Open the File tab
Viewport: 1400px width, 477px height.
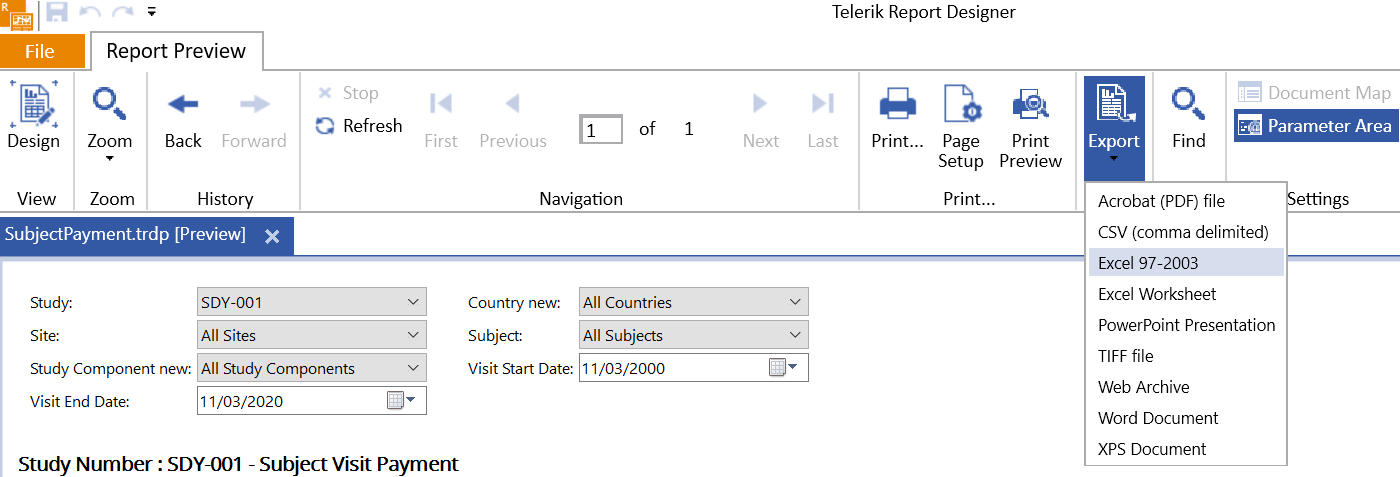pos(40,52)
